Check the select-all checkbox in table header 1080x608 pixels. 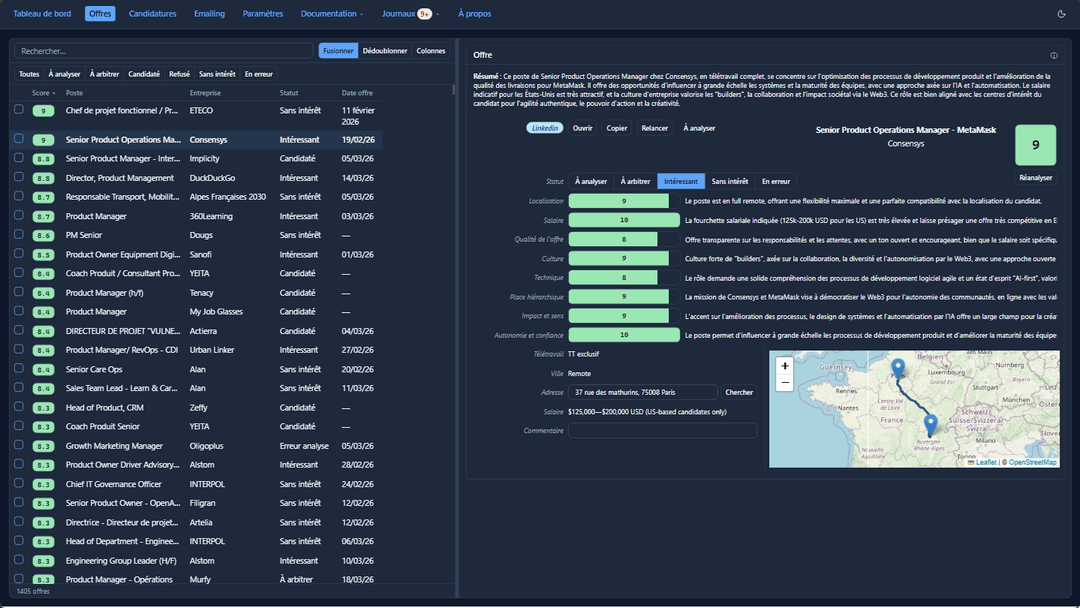tap(19, 92)
